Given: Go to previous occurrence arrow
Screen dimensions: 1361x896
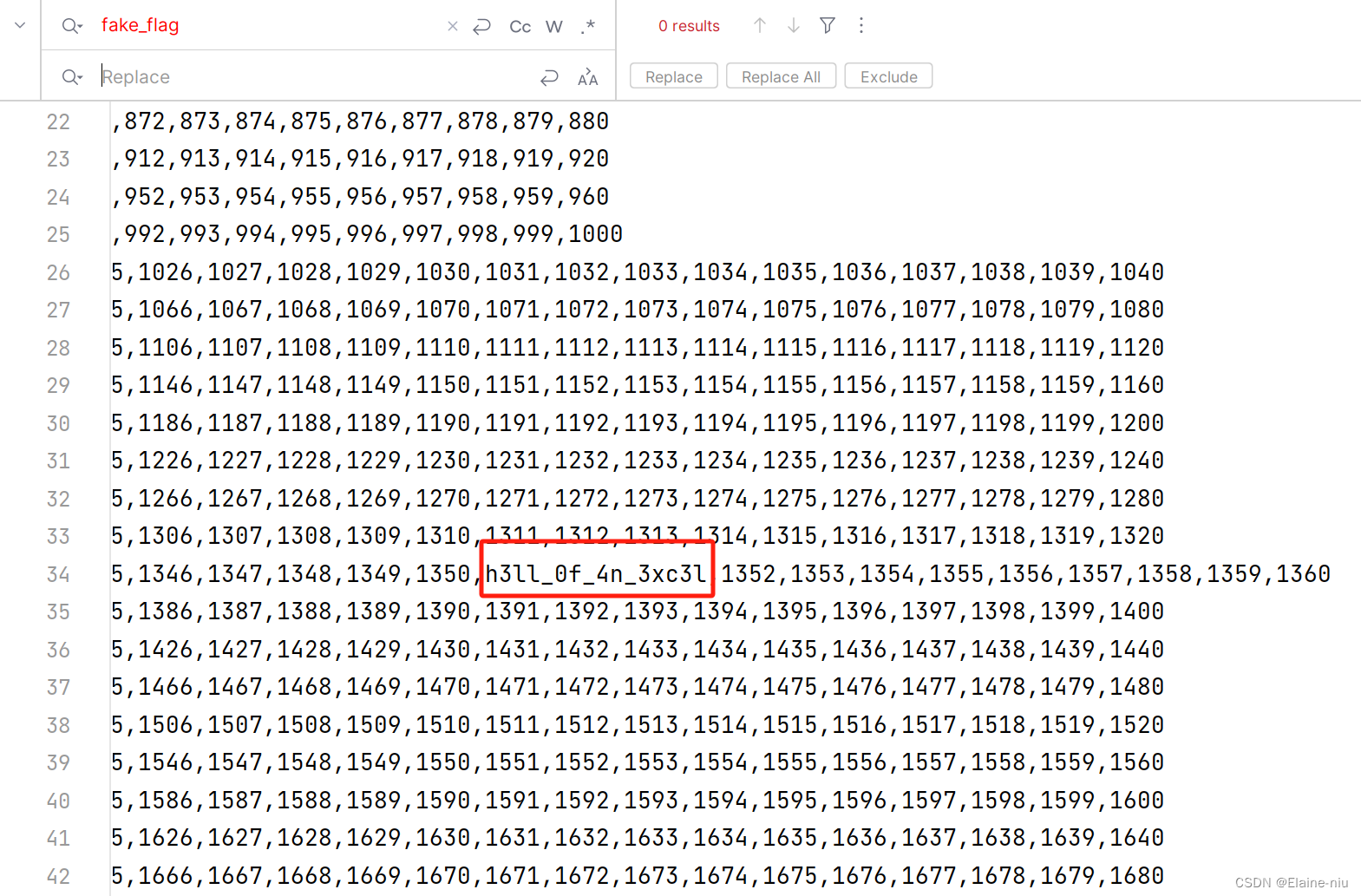Looking at the screenshot, I should (760, 25).
